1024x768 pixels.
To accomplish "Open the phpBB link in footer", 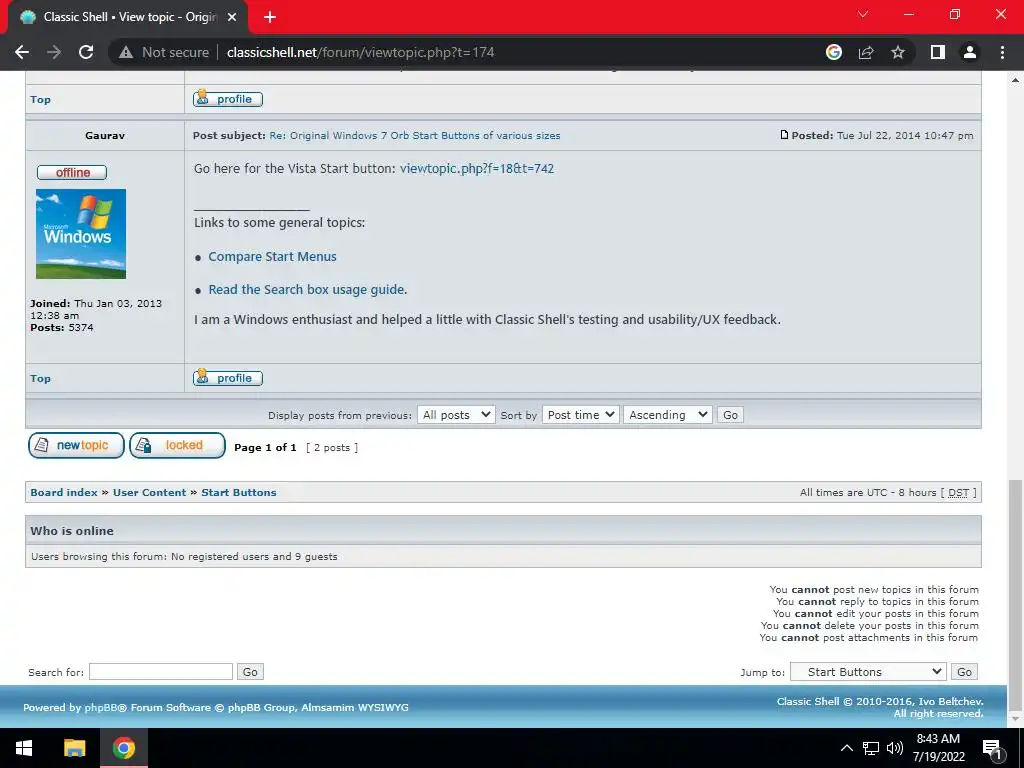I will pos(100,707).
